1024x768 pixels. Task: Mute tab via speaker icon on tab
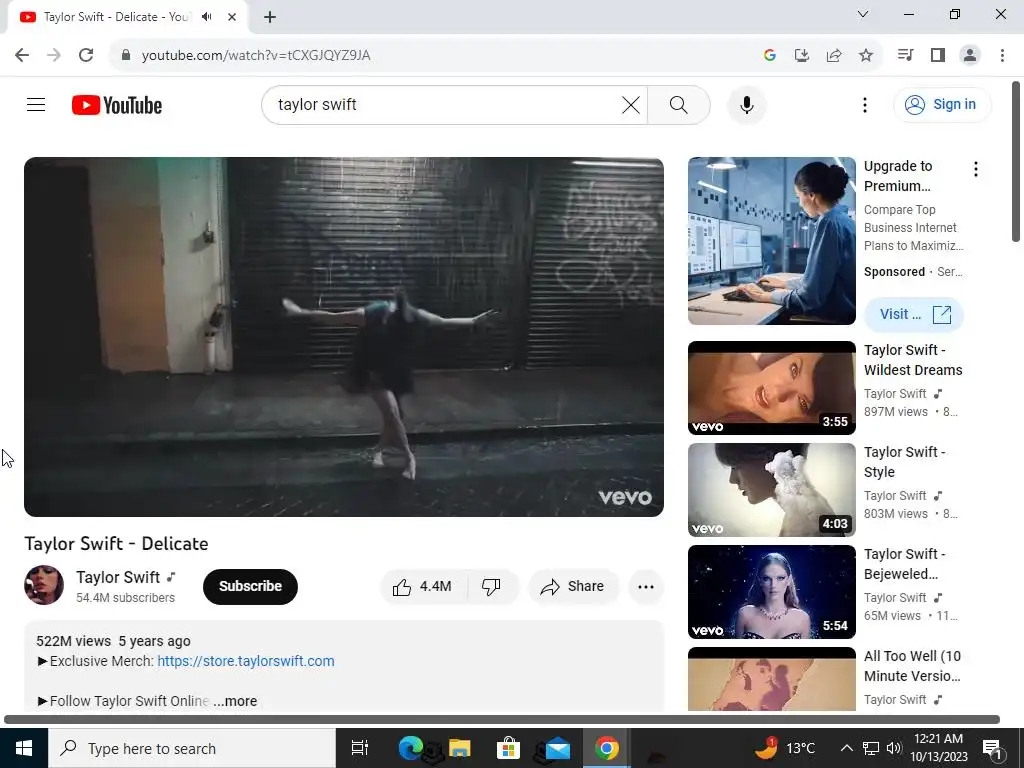(207, 17)
